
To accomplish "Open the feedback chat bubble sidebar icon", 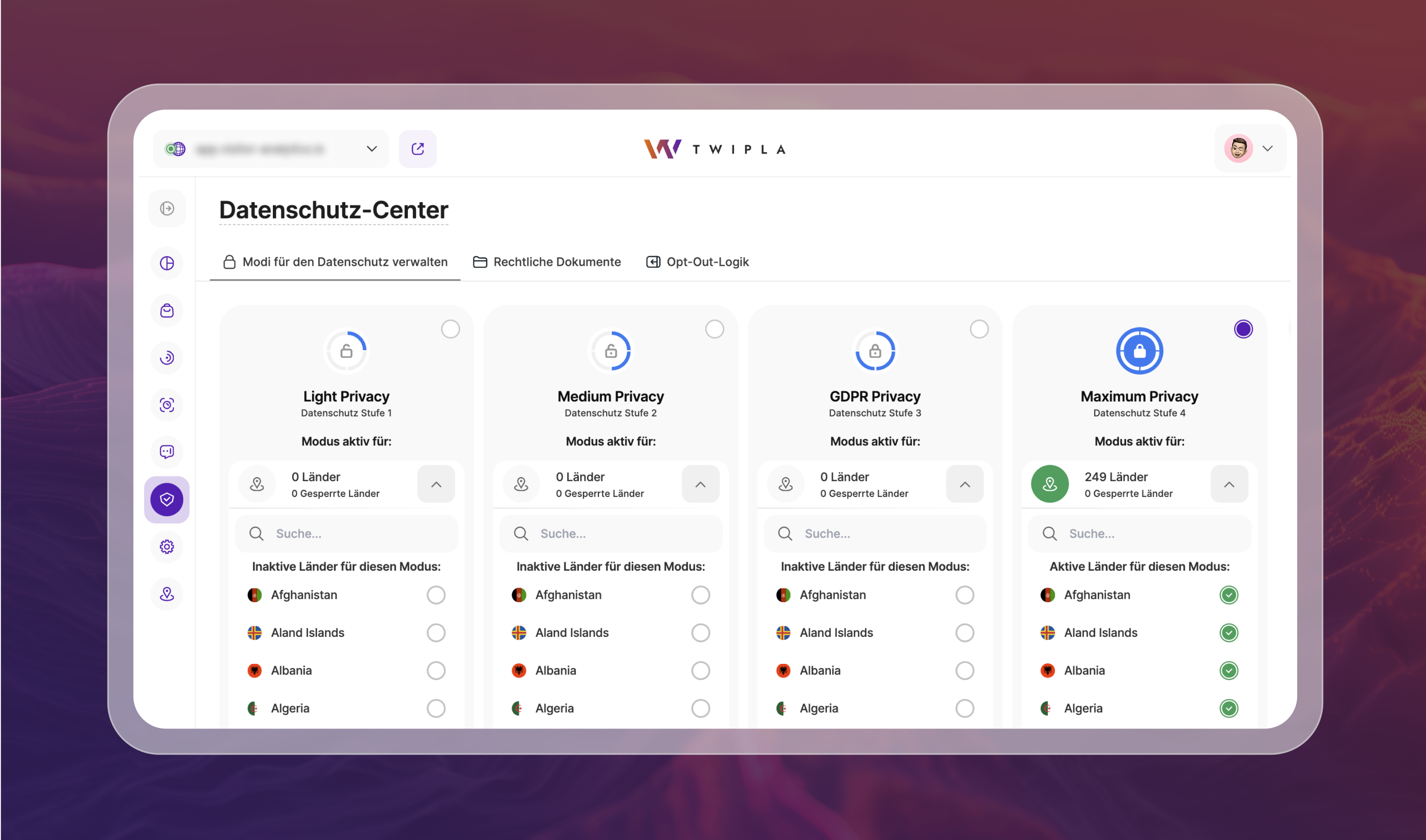I will click(166, 452).
